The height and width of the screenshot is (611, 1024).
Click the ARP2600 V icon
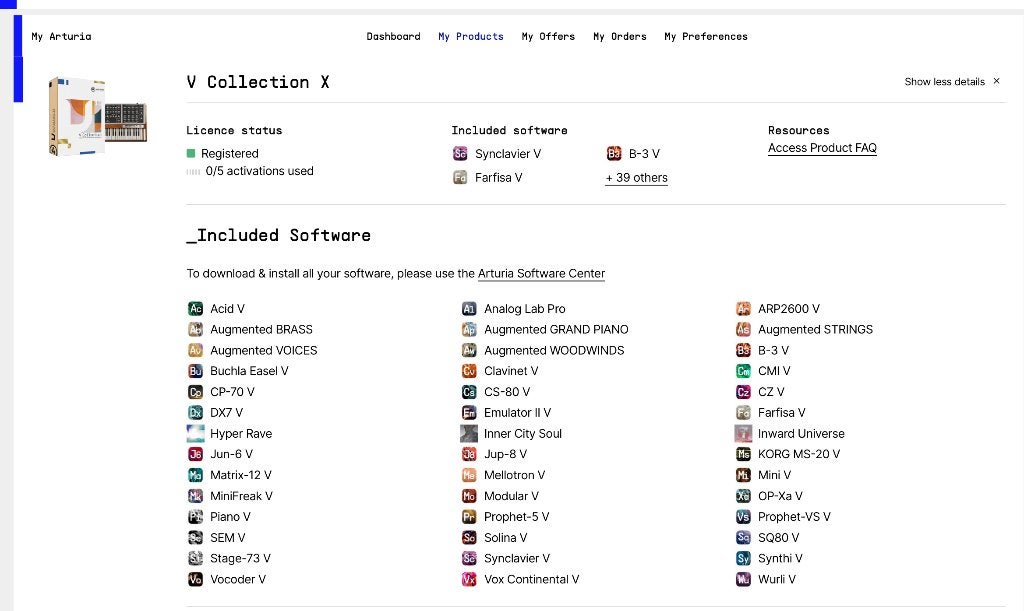click(743, 309)
